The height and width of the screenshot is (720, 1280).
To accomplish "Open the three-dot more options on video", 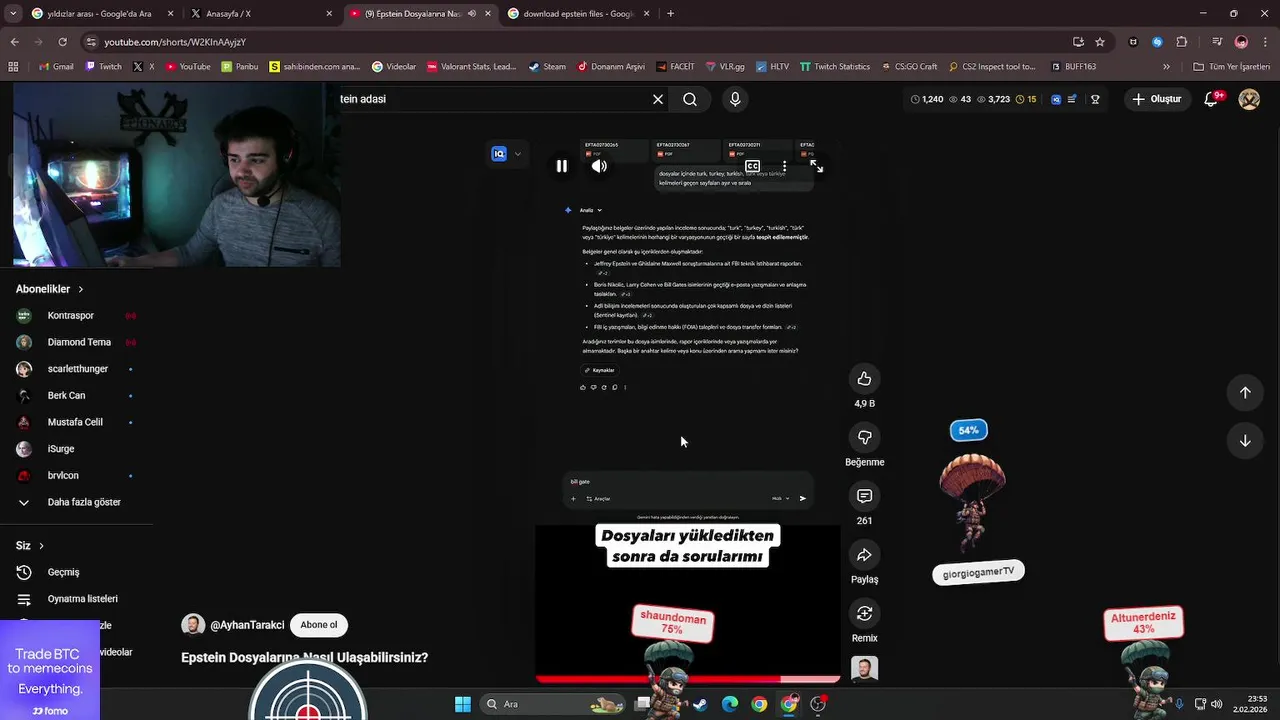I will point(784,166).
